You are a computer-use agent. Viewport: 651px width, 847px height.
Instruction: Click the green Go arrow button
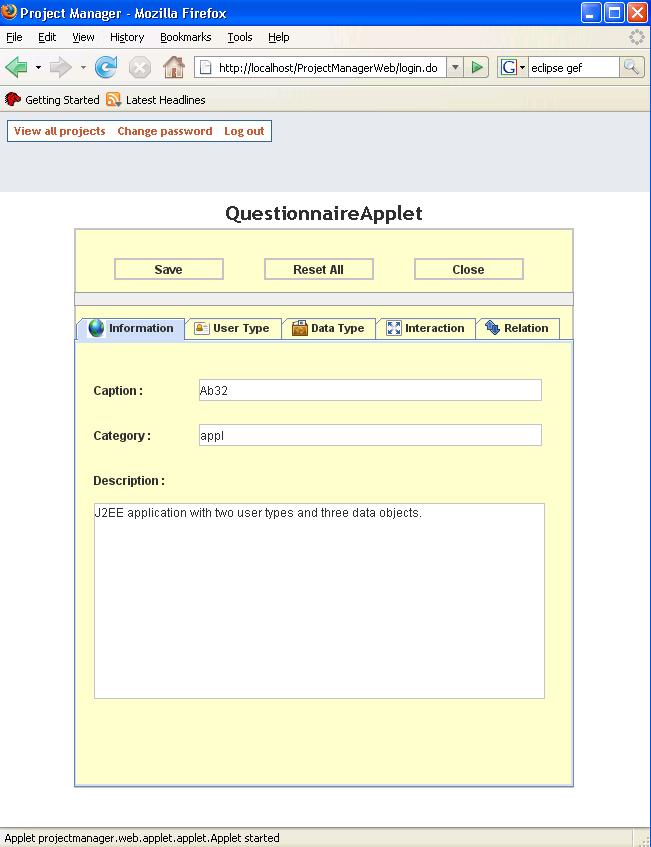[x=476, y=68]
